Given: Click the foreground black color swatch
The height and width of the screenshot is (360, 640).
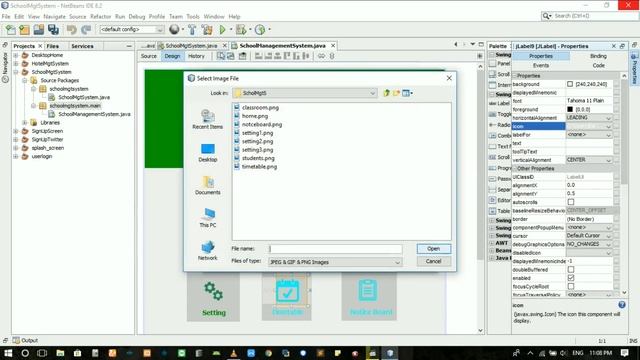Looking at the screenshot, I should click(x=570, y=109).
